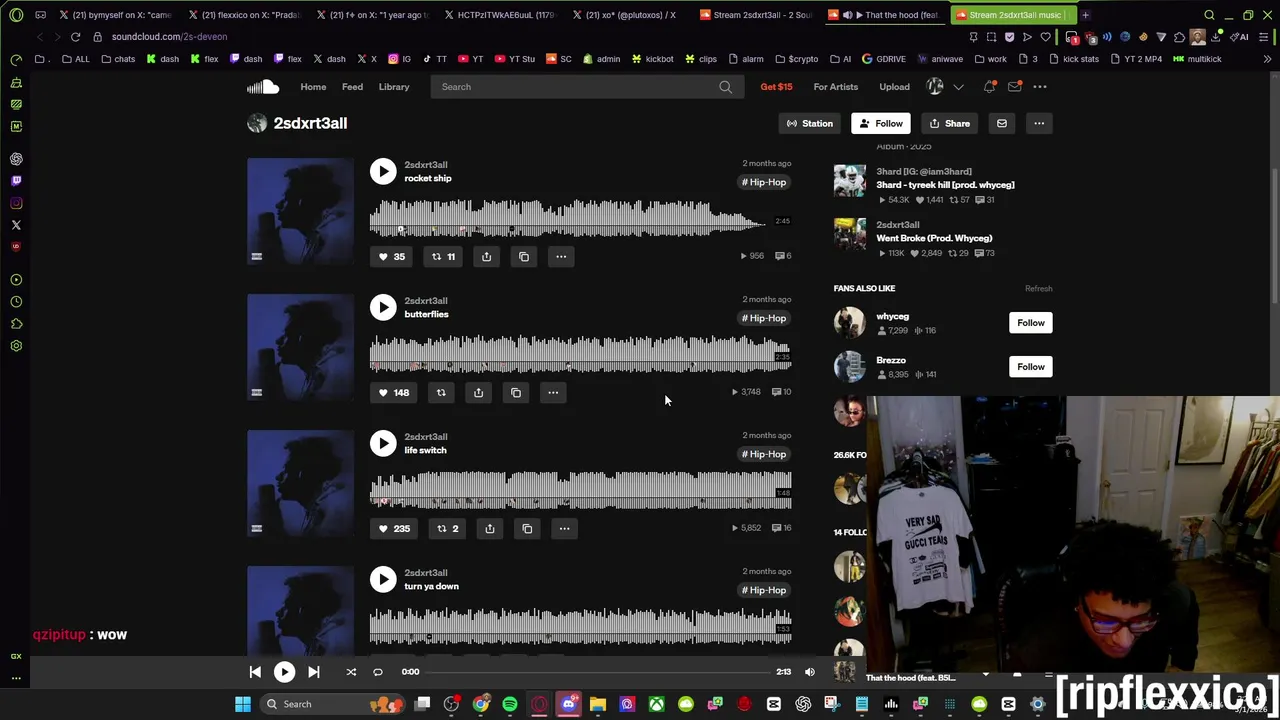The height and width of the screenshot is (720, 1280).
Task: Open Went Broke (Prod. Whyceg) track
Action: (934, 238)
